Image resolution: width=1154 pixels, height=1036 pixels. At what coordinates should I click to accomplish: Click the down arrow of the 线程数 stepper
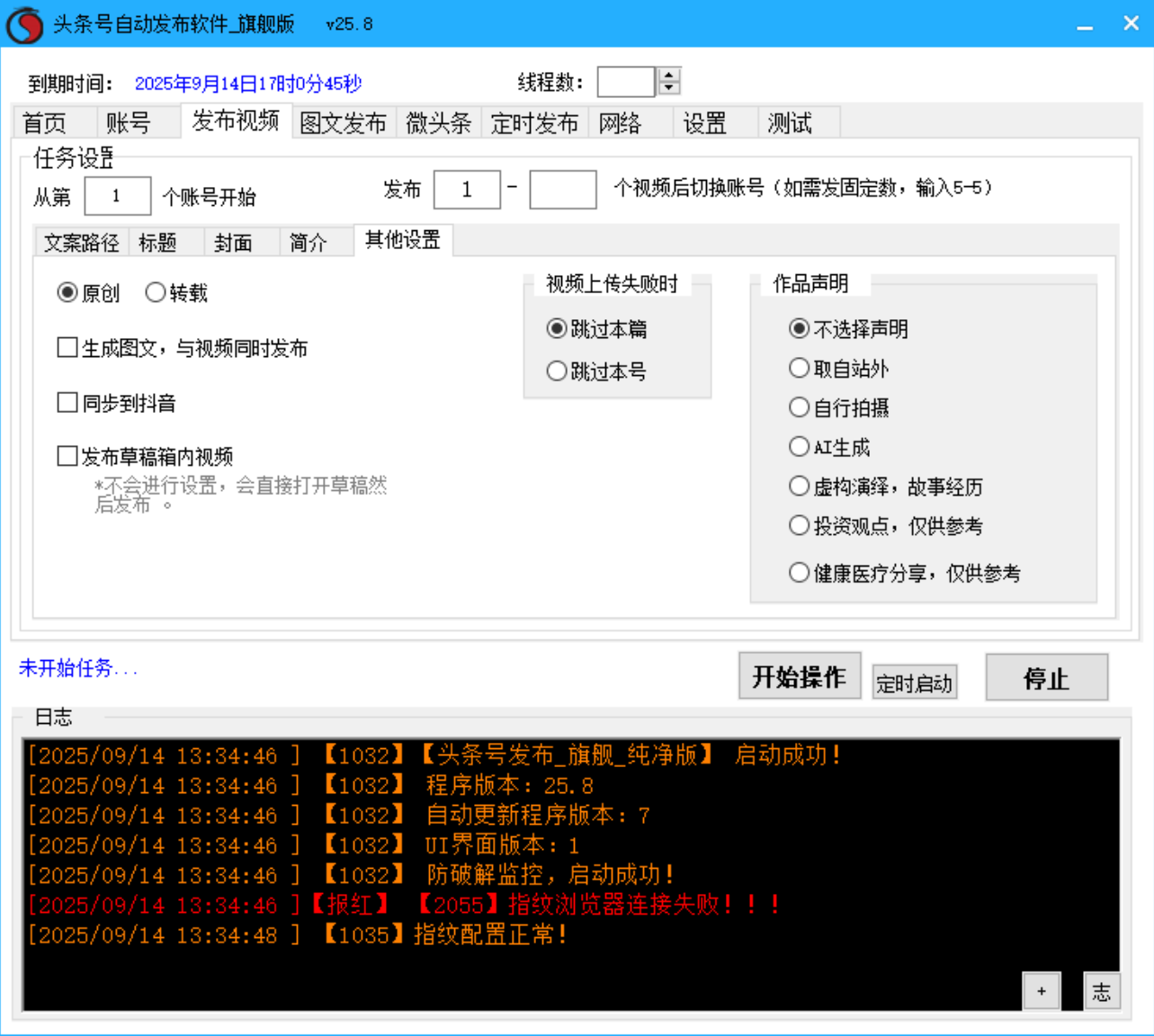(669, 87)
